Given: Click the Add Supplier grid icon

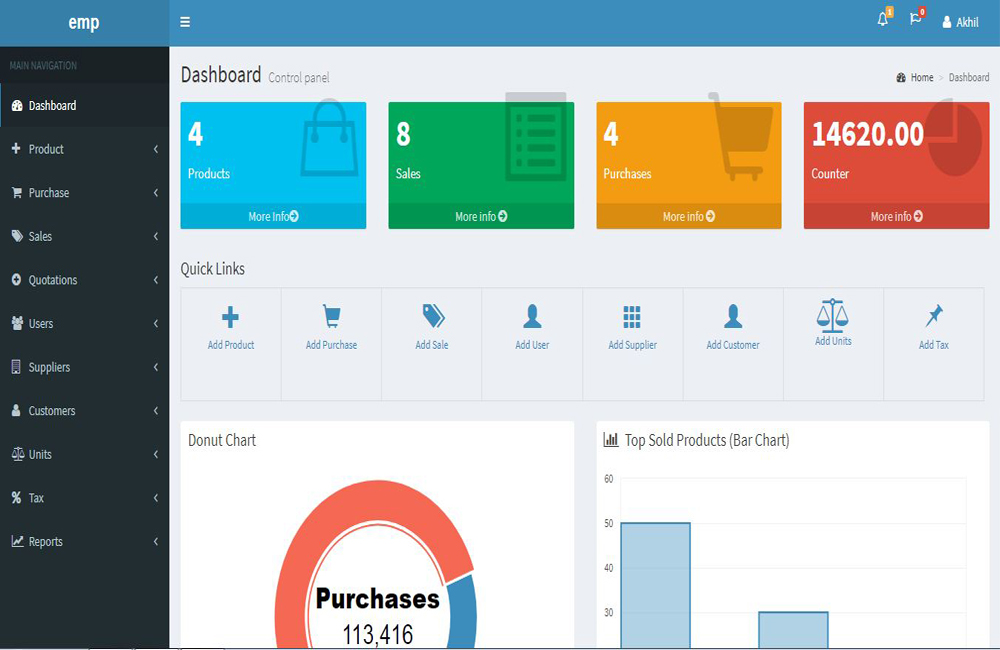Looking at the screenshot, I should (x=632, y=317).
